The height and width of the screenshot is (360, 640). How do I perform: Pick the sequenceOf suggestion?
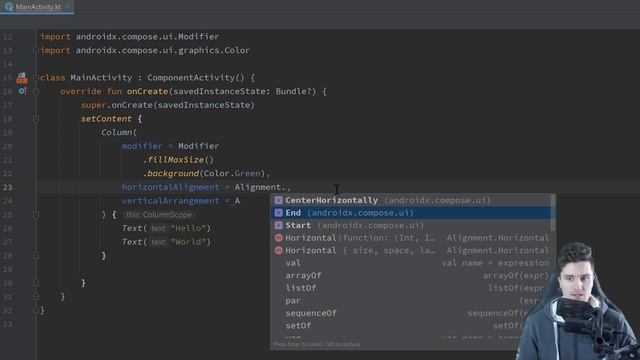[411, 313]
